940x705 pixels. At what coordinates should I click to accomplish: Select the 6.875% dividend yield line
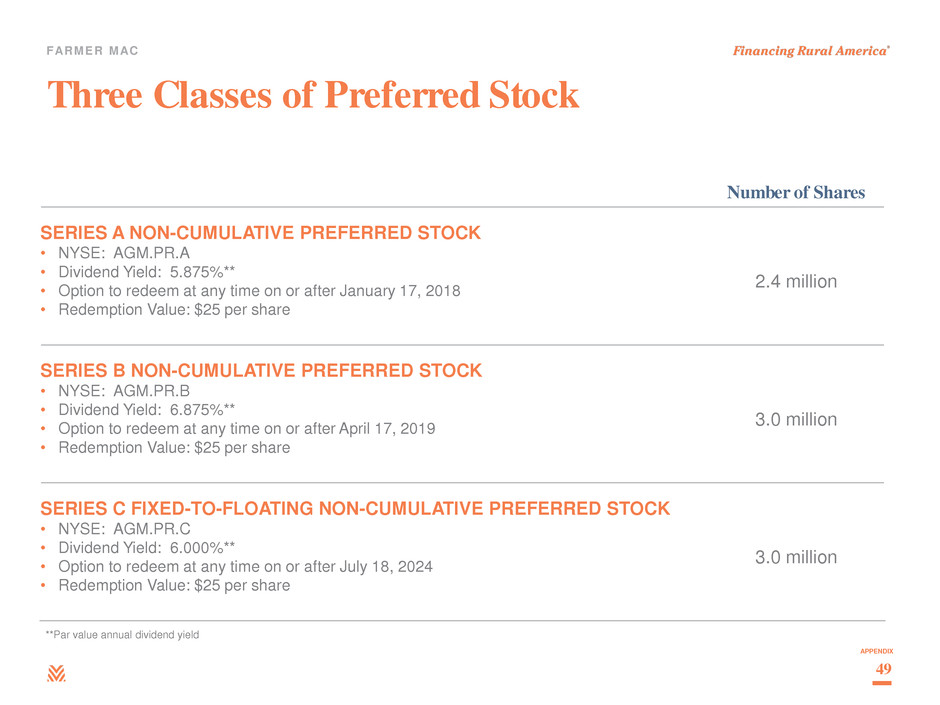pyautogui.click(x=146, y=410)
